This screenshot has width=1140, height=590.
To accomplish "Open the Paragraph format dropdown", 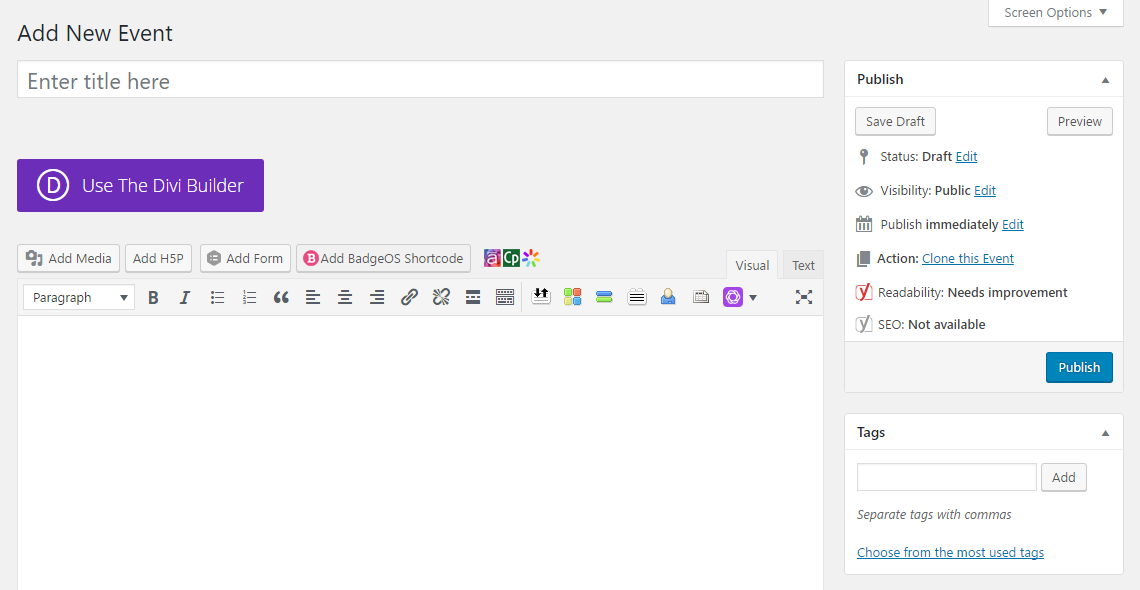I will pyautogui.click(x=79, y=297).
